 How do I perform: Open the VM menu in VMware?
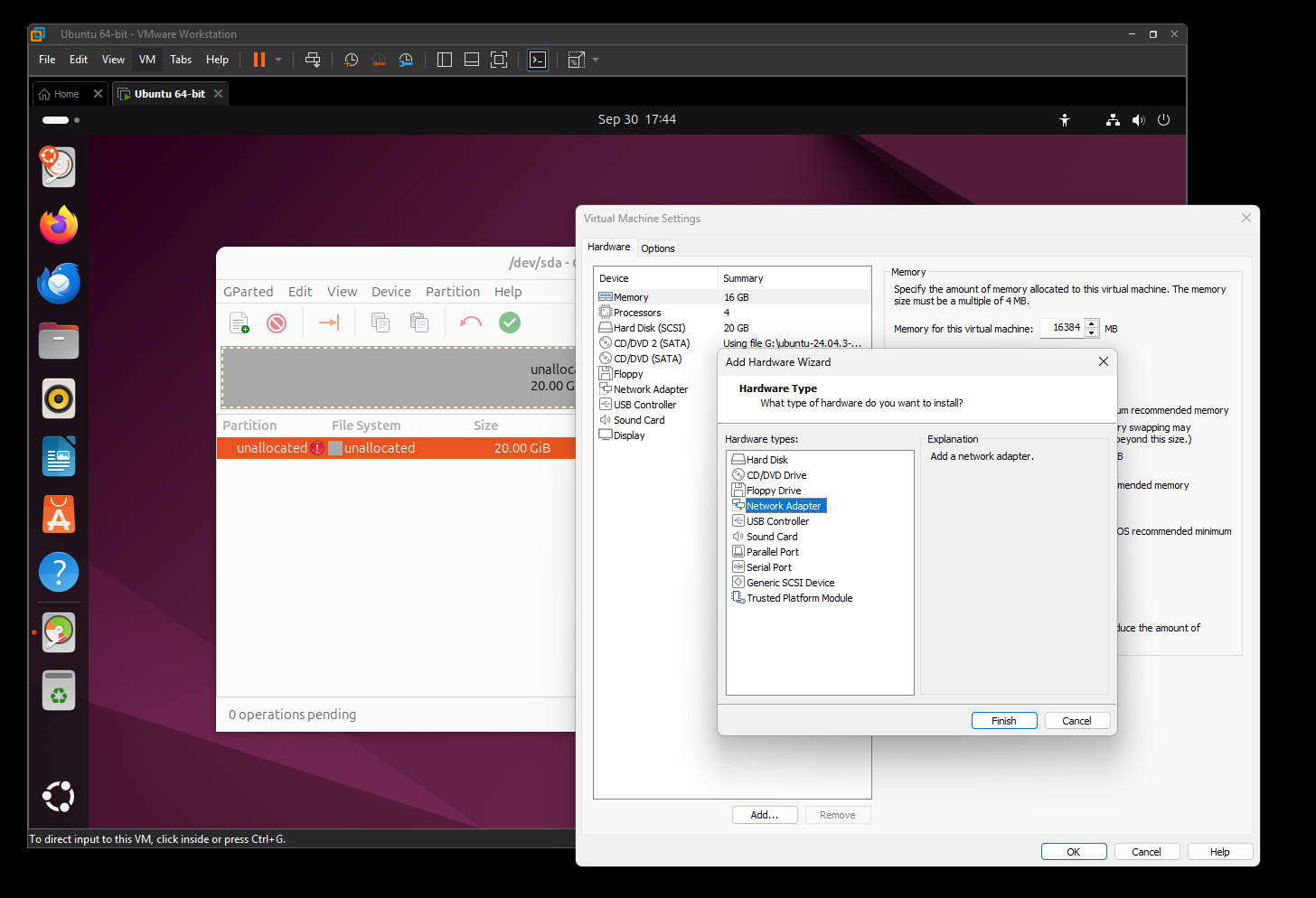click(147, 60)
